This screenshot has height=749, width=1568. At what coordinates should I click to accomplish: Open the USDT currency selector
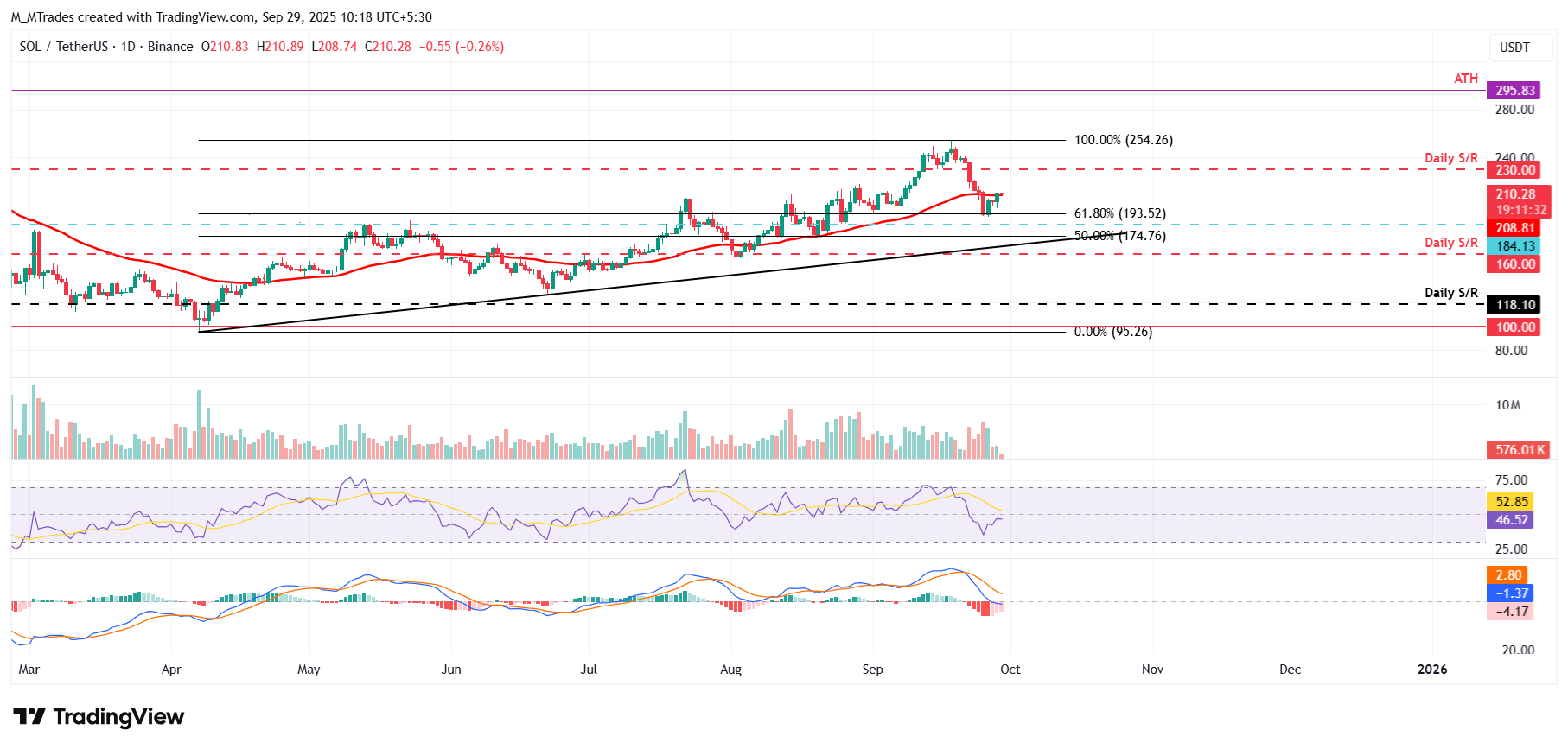[1514, 48]
